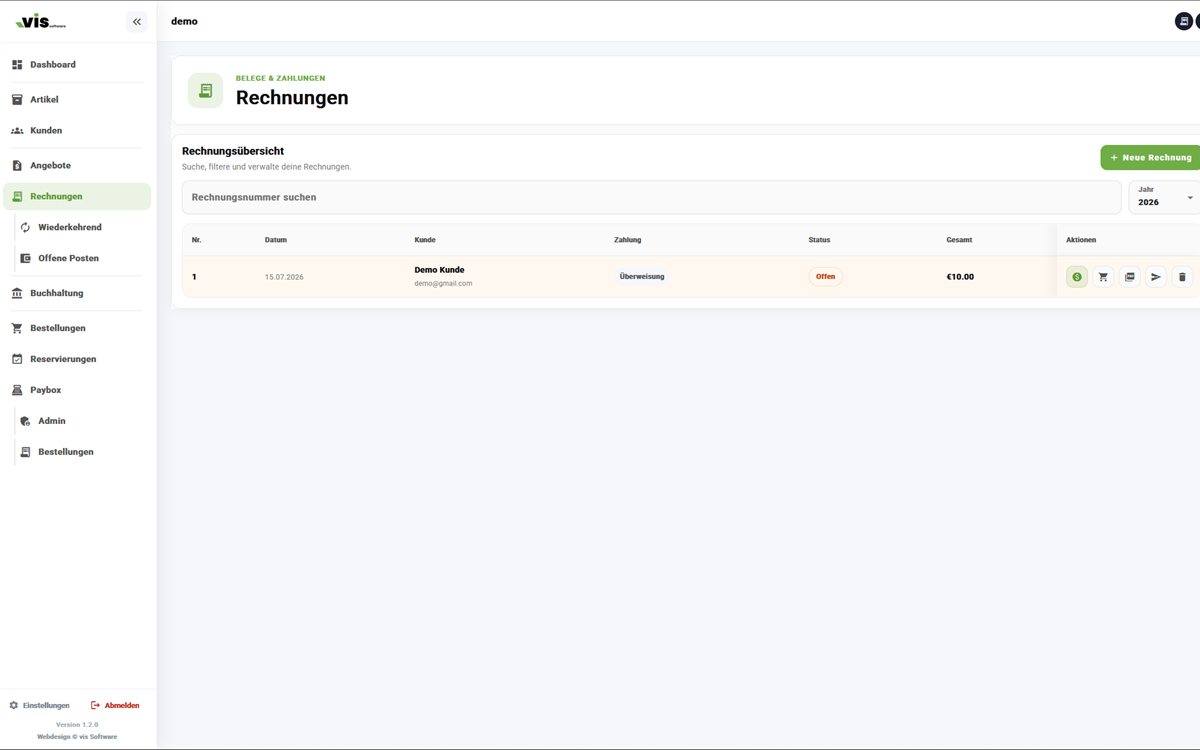
Task: Click the Belege & Zahlungen breadcrumb label
Action: coord(280,78)
